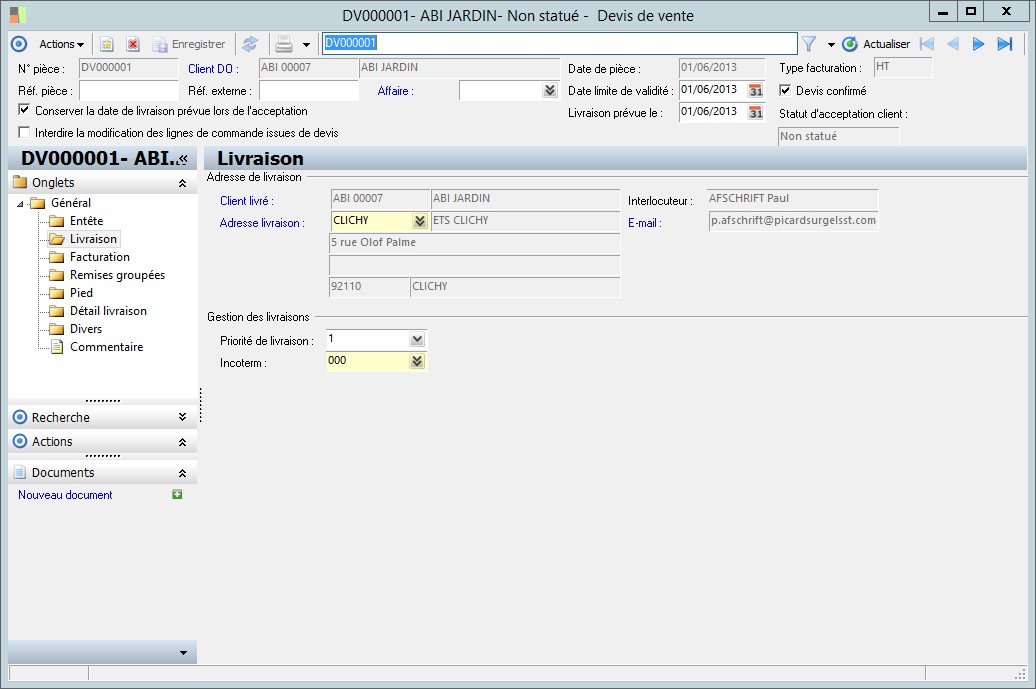Expand the Priorité de livraison dropdown
1036x689 pixels.
417,340
